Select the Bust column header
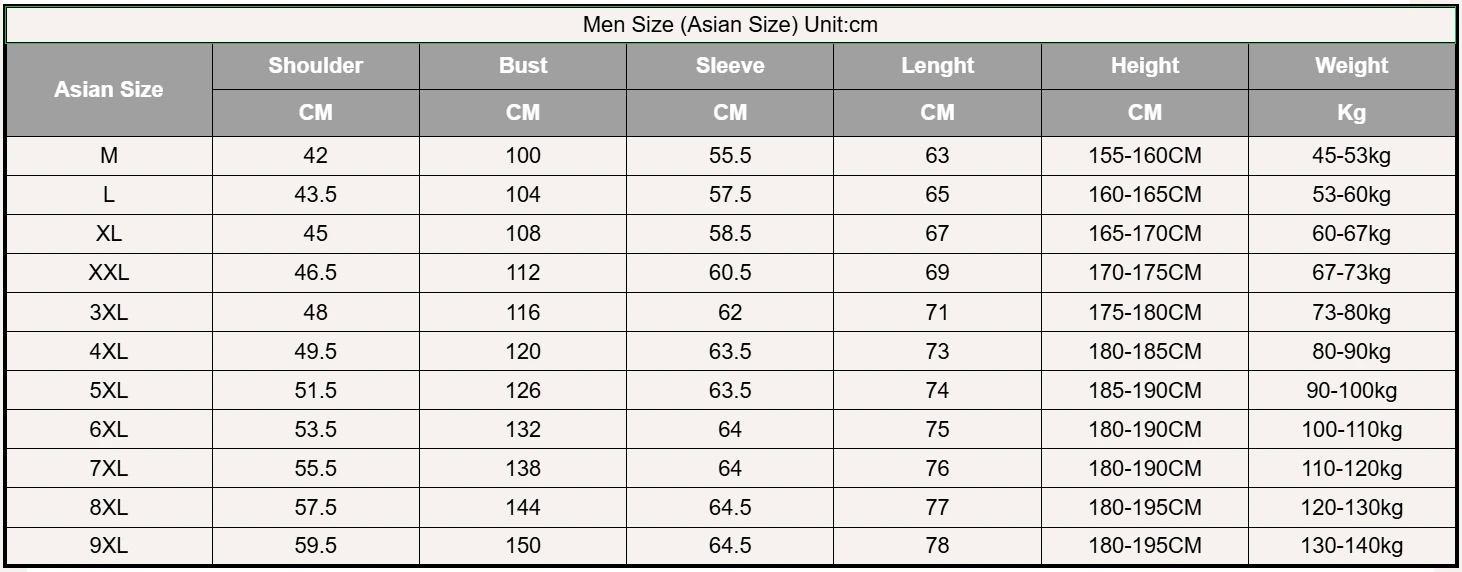The image size is (1462, 572). [523, 66]
